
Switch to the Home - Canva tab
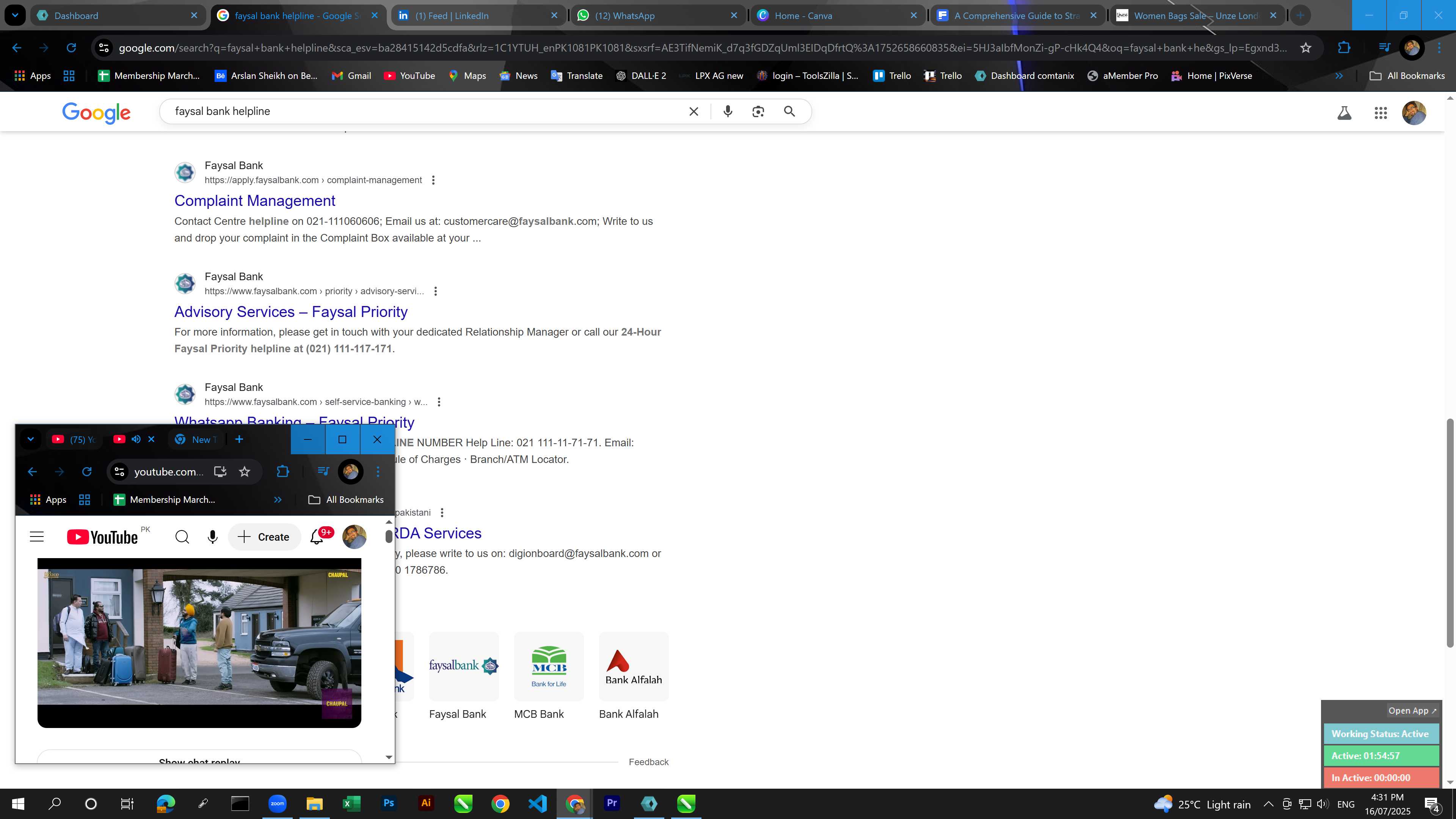click(837, 16)
